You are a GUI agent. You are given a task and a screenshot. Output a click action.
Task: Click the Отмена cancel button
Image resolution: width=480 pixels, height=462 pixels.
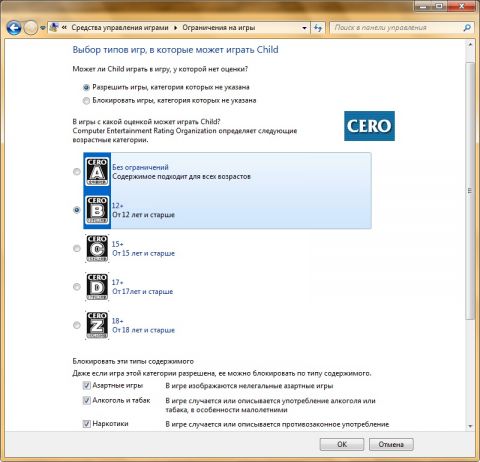(x=391, y=444)
